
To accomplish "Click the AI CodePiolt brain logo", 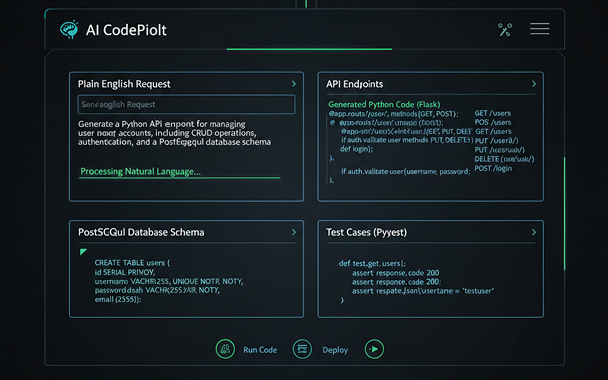I will point(69,29).
